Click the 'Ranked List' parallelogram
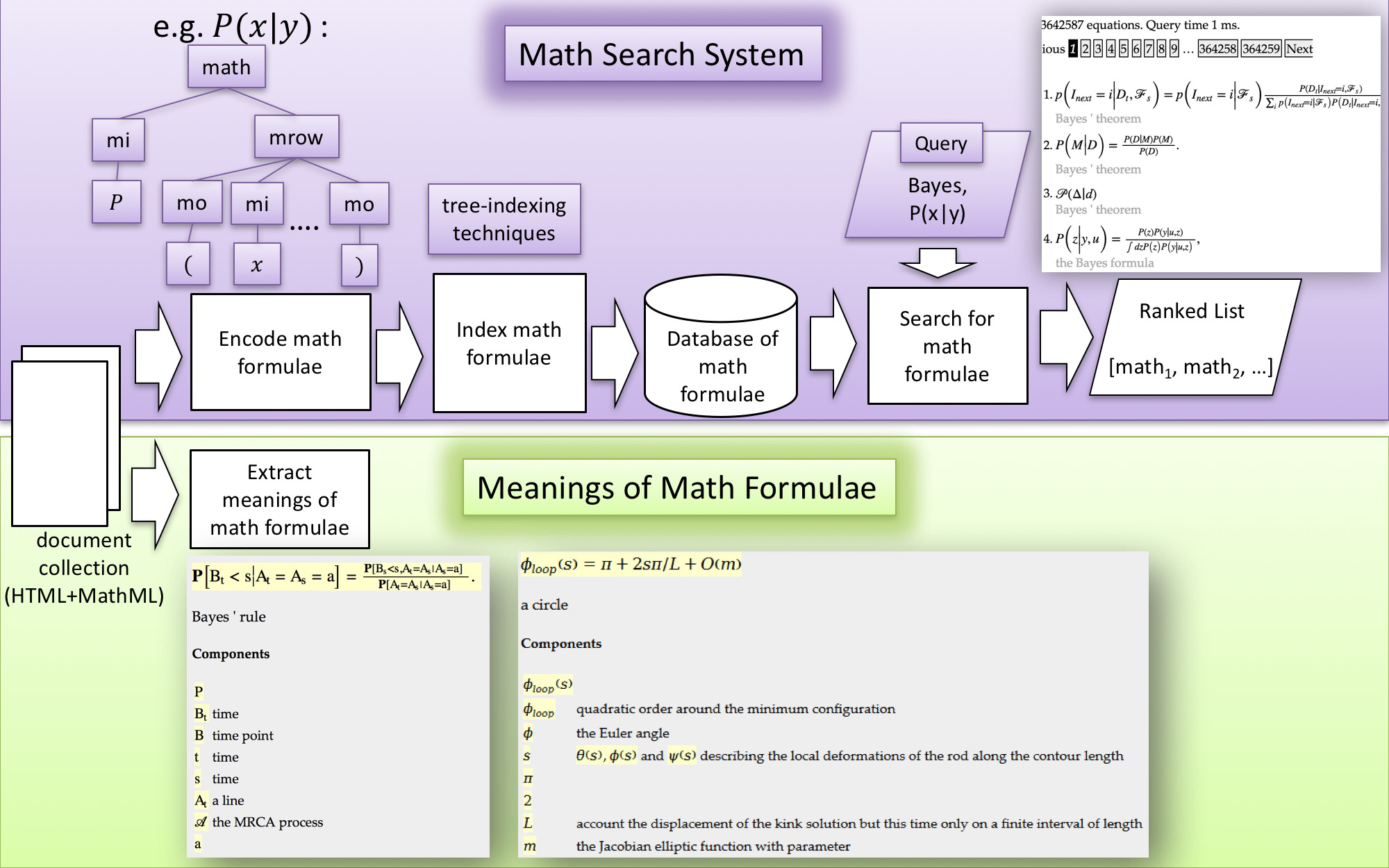This screenshot has width=1389, height=868. [1195, 337]
